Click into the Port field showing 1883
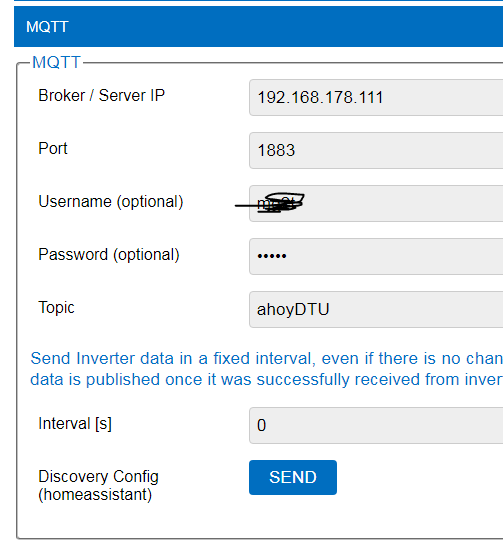 (x=376, y=150)
